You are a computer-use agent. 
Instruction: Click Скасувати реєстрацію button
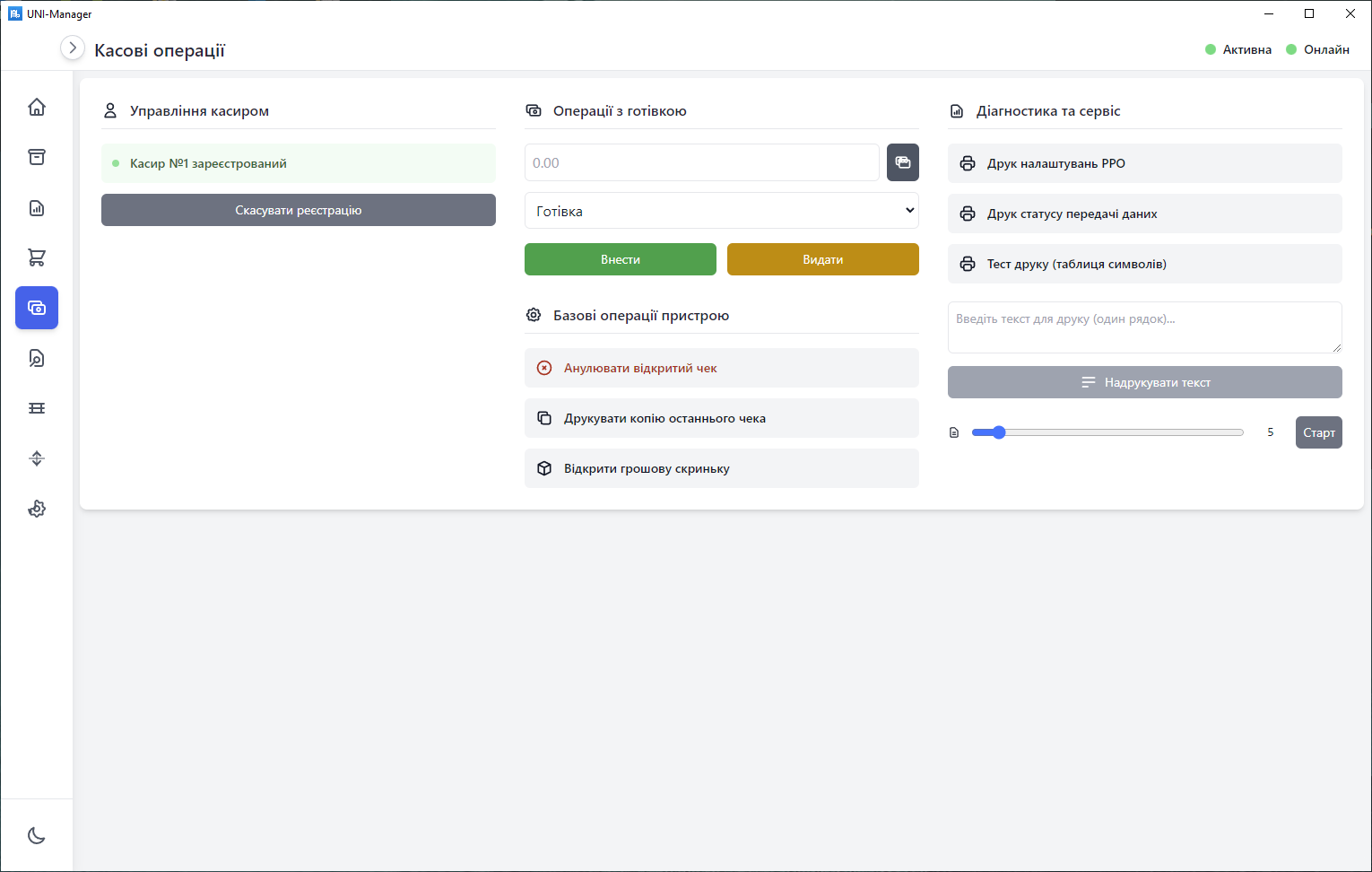(x=299, y=210)
